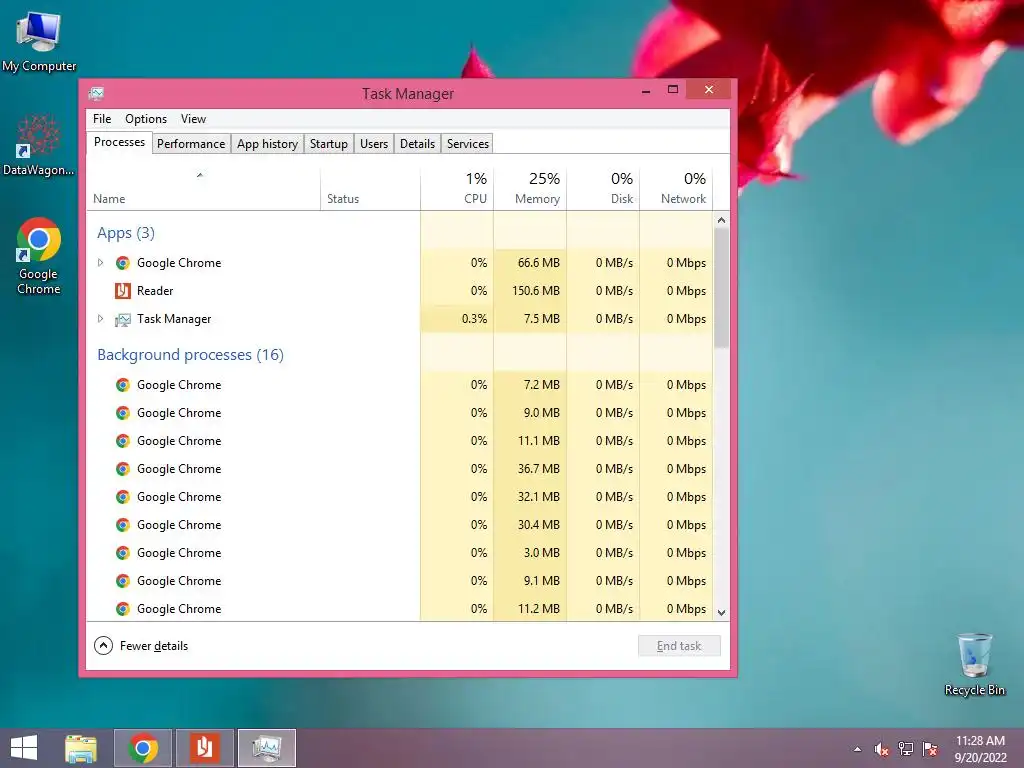Click Chrome icon of the 3.0 MB process

[123, 553]
